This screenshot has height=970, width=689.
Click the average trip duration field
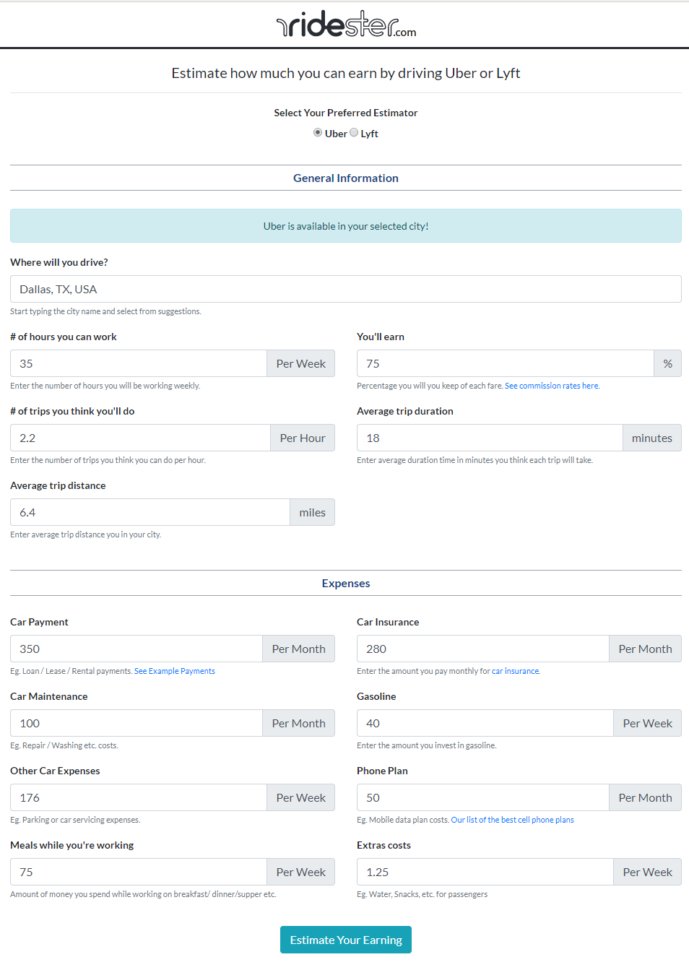tap(490, 437)
